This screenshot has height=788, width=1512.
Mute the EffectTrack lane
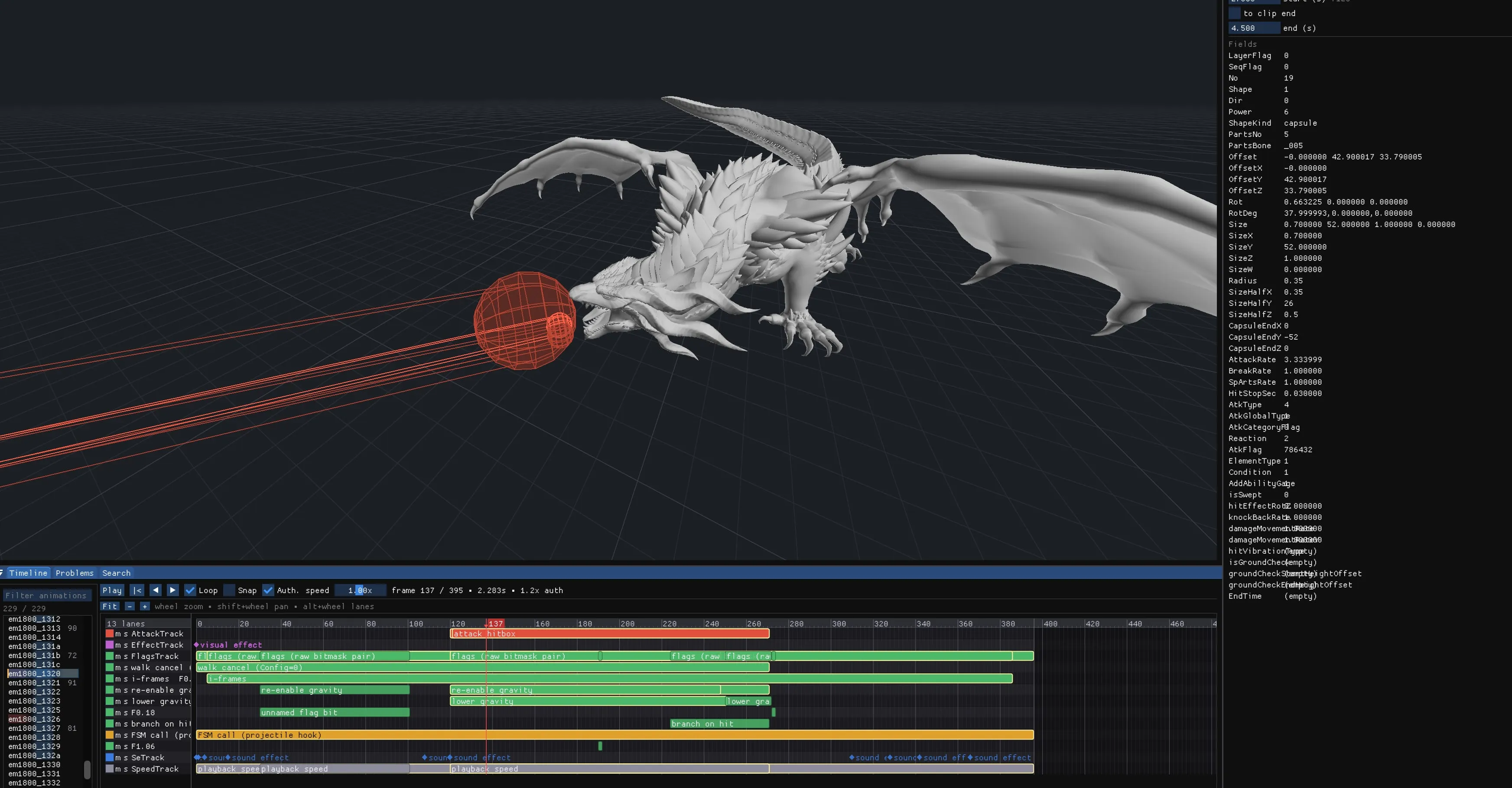click(x=118, y=645)
